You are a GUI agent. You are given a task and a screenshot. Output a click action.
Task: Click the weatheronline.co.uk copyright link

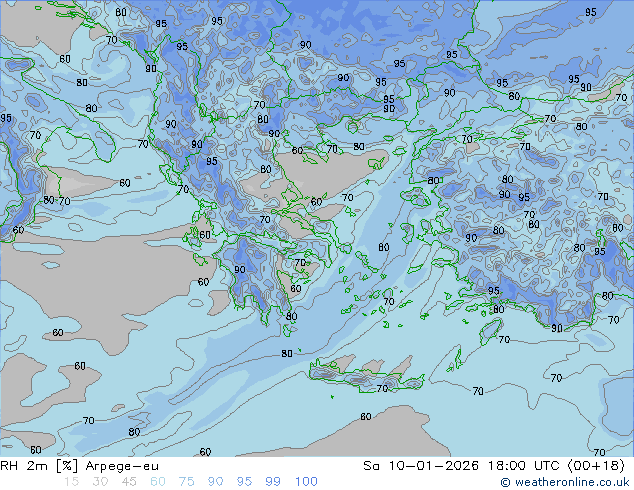(564, 482)
